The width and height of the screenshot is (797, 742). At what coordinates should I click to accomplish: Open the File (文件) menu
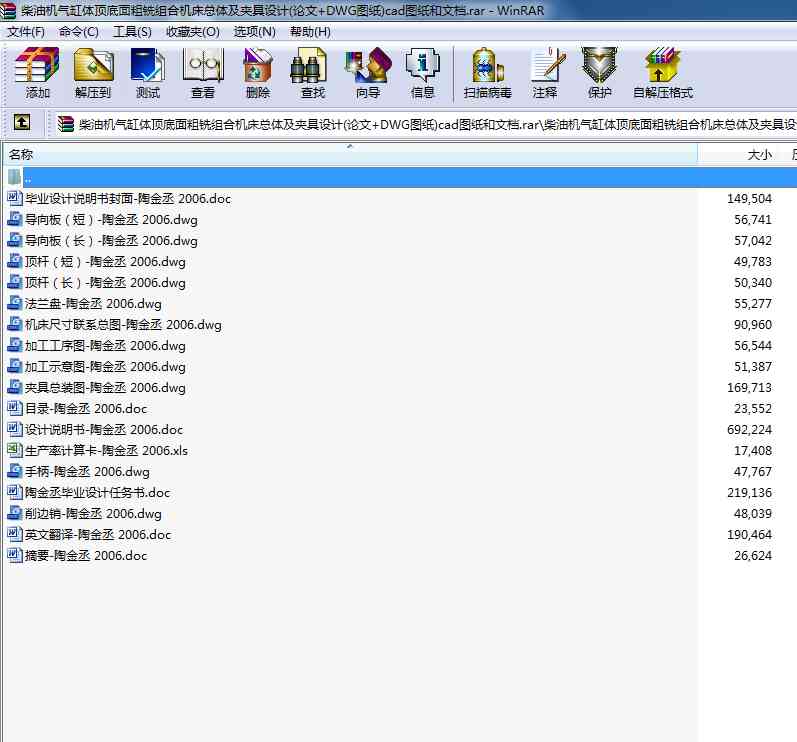26,31
